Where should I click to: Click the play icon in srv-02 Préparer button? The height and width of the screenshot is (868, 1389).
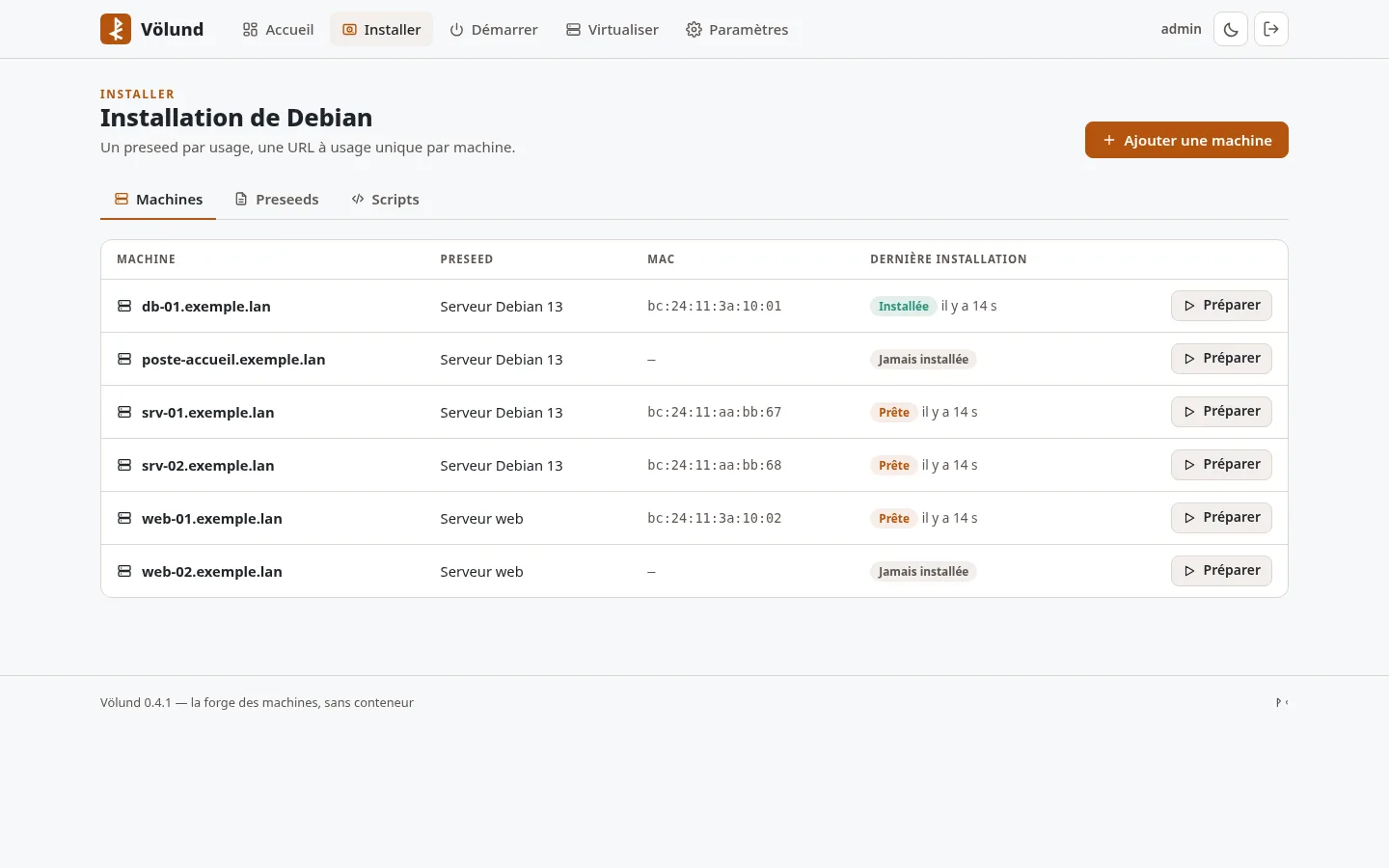[x=1189, y=465]
